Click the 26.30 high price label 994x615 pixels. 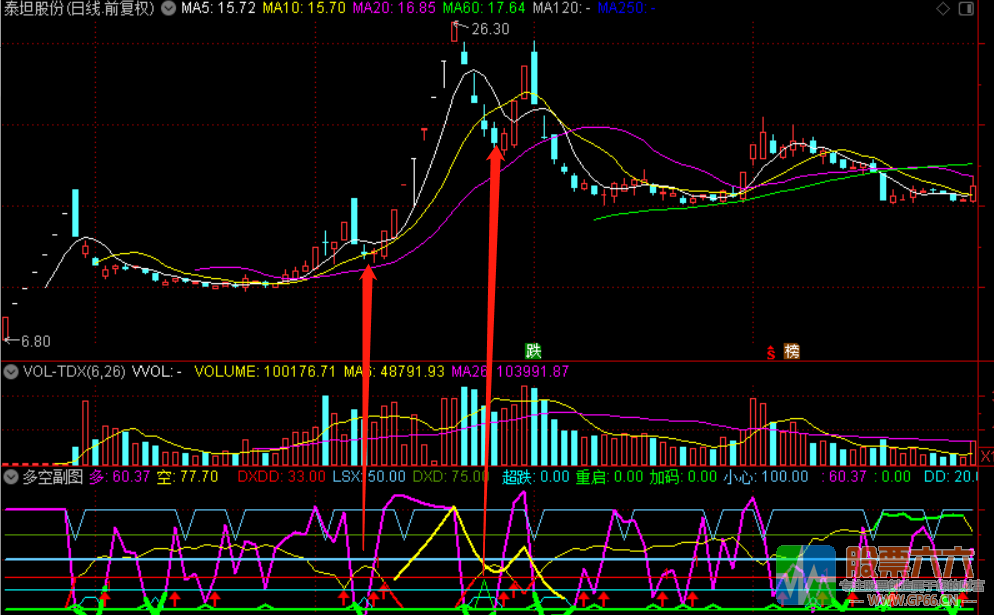pyautogui.click(x=488, y=28)
